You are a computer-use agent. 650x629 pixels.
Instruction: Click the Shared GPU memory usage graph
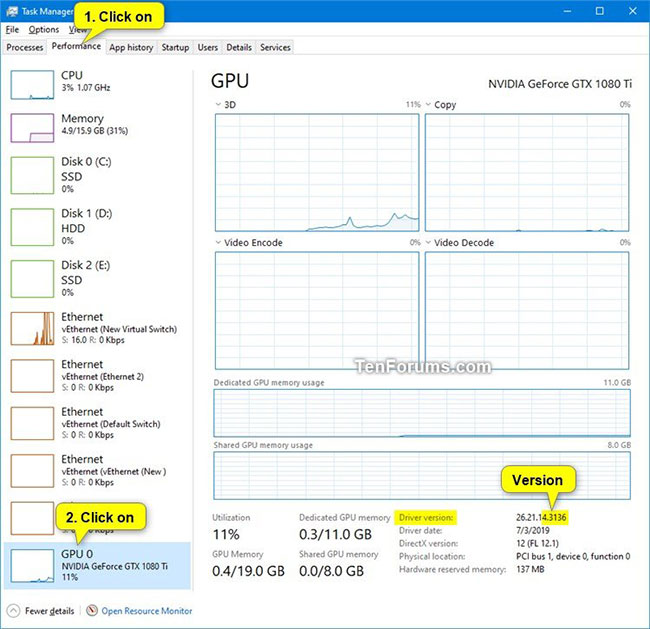click(x=422, y=476)
